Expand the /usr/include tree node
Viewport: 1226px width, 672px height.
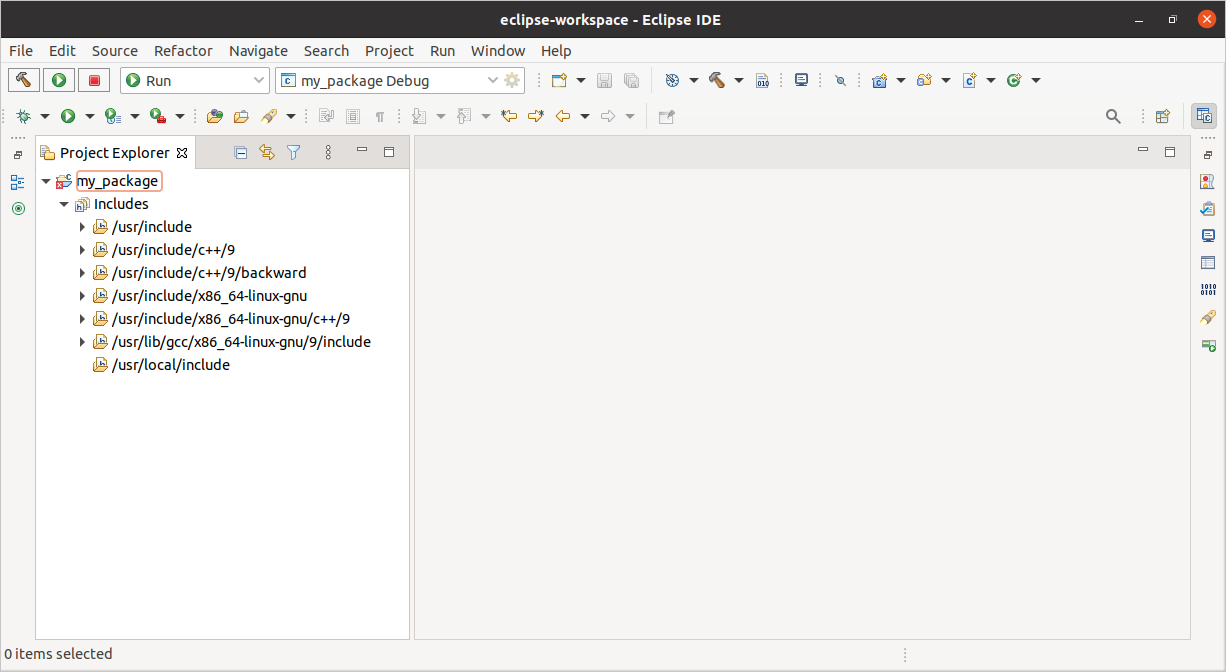click(83, 226)
